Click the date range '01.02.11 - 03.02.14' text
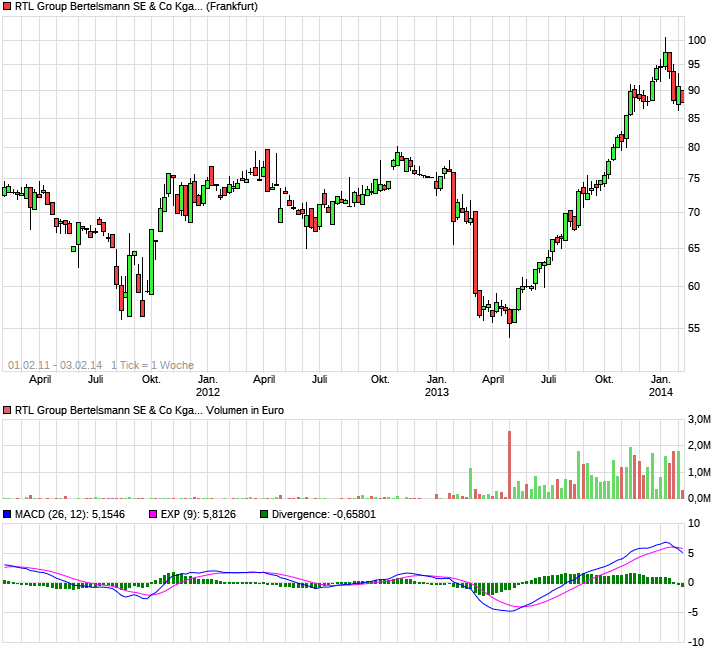The image size is (726, 652). coord(55,365)
